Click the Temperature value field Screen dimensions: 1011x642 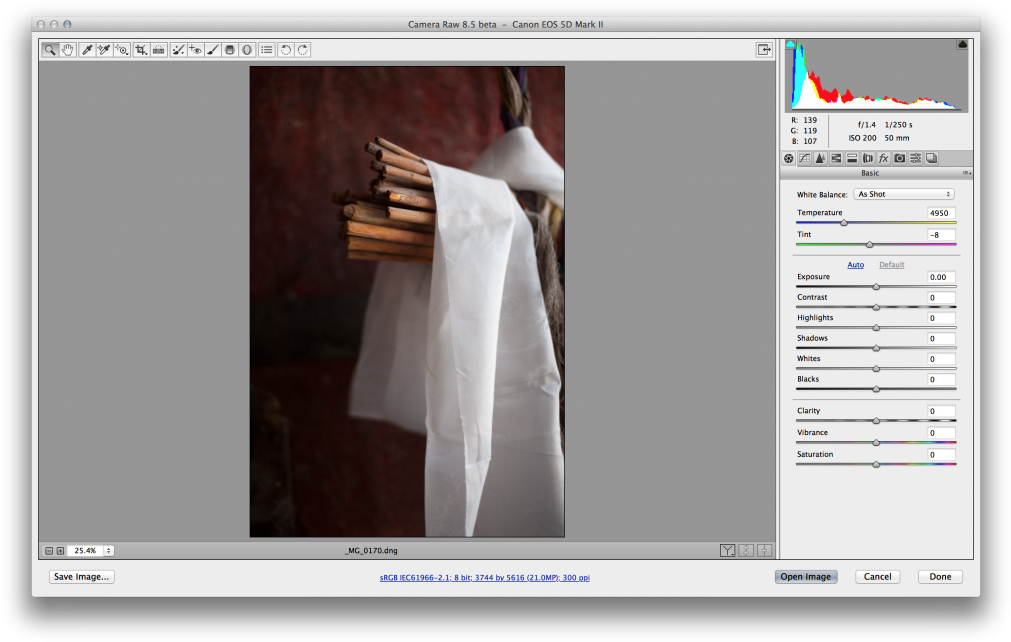(x=940, y=213)
